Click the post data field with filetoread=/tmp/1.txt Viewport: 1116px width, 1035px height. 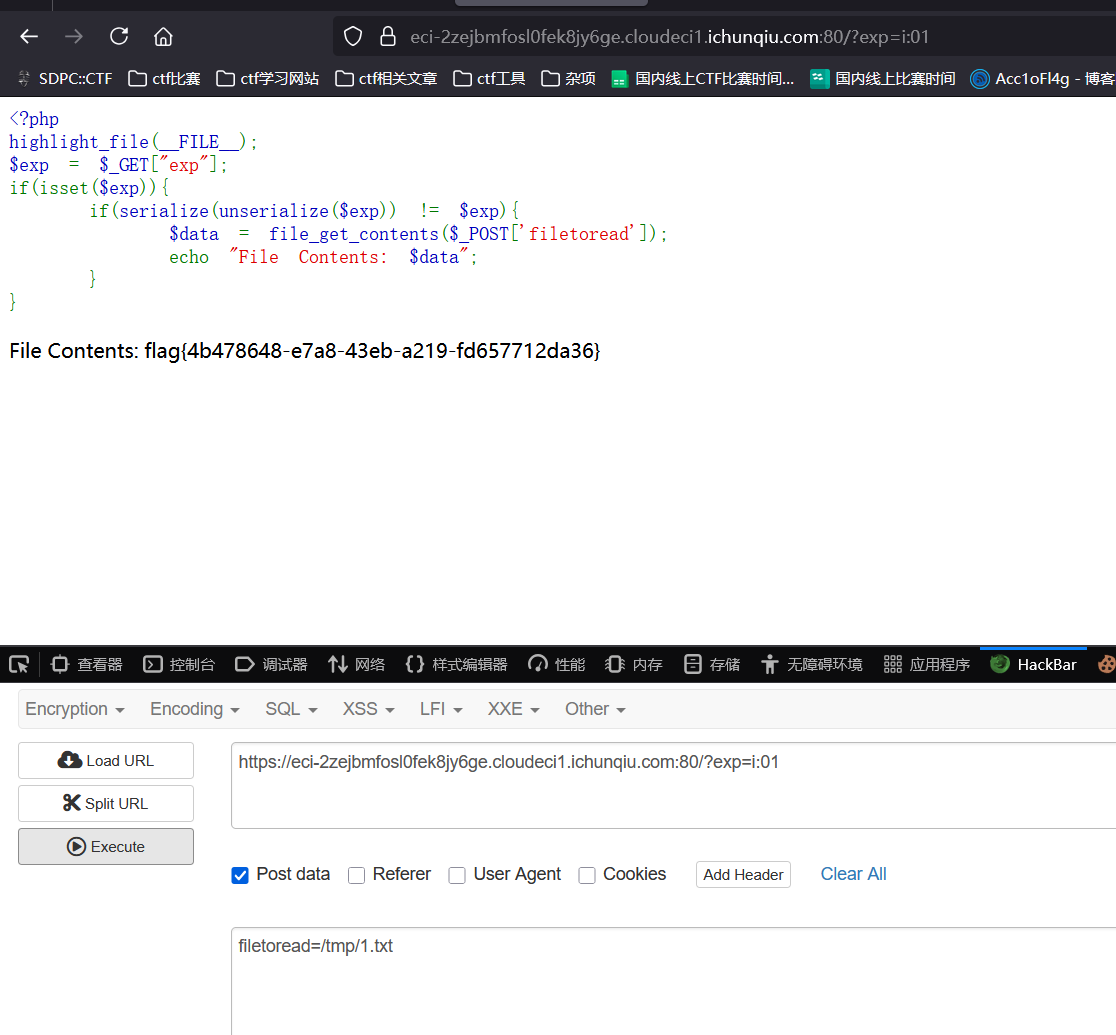coord(673,981)
